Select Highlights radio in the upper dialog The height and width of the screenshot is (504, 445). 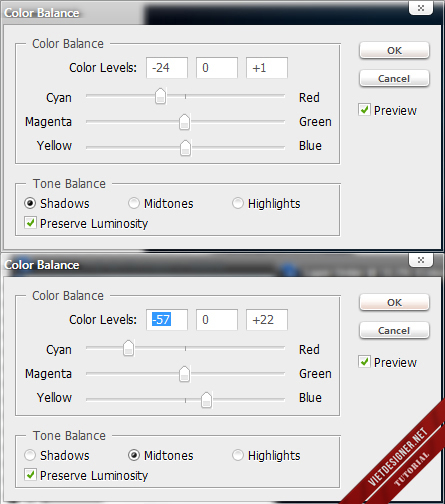click(x=238, y=203)
